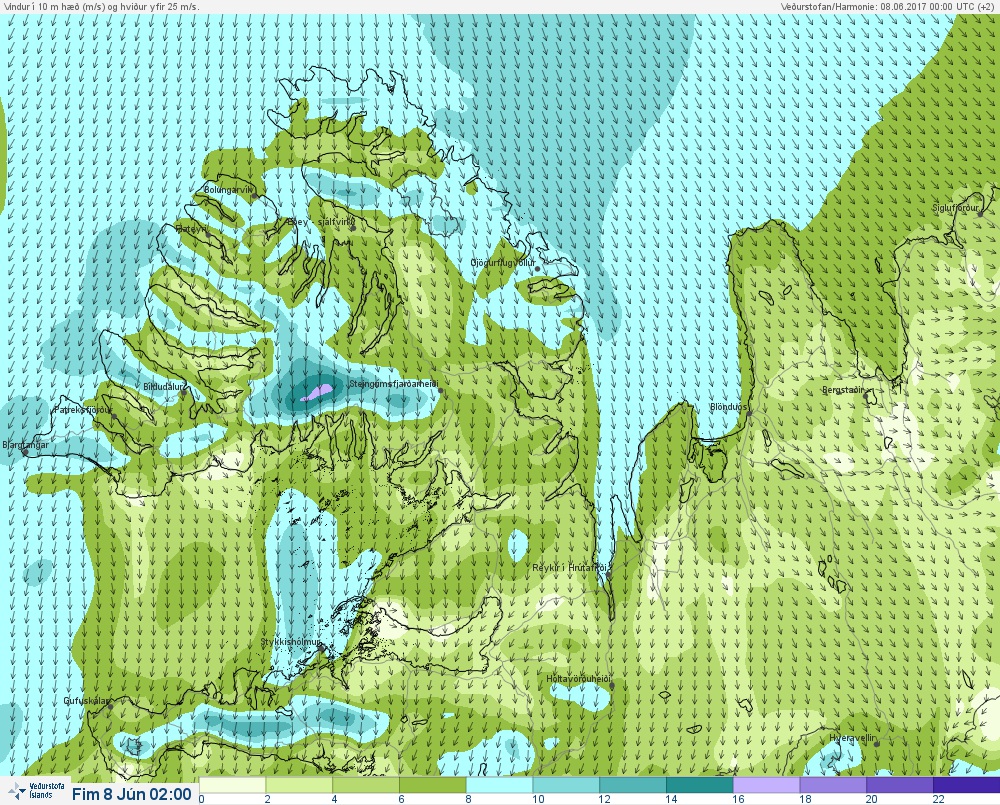Screen dimensions: 1000x805
Task: Click the Siglufjörður station label
Action: (955, 208)
